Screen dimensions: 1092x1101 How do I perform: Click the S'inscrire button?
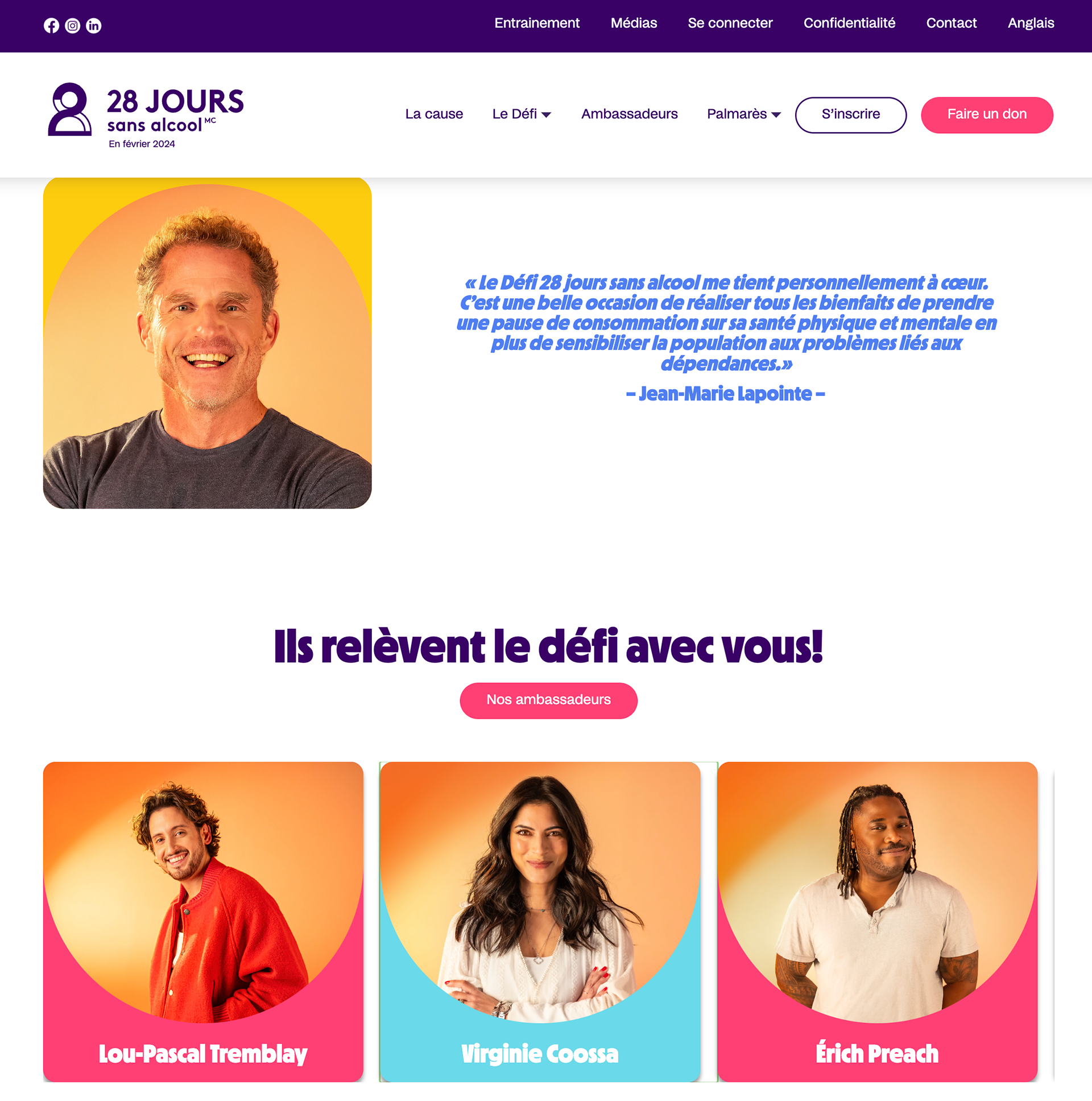point(850,115)
